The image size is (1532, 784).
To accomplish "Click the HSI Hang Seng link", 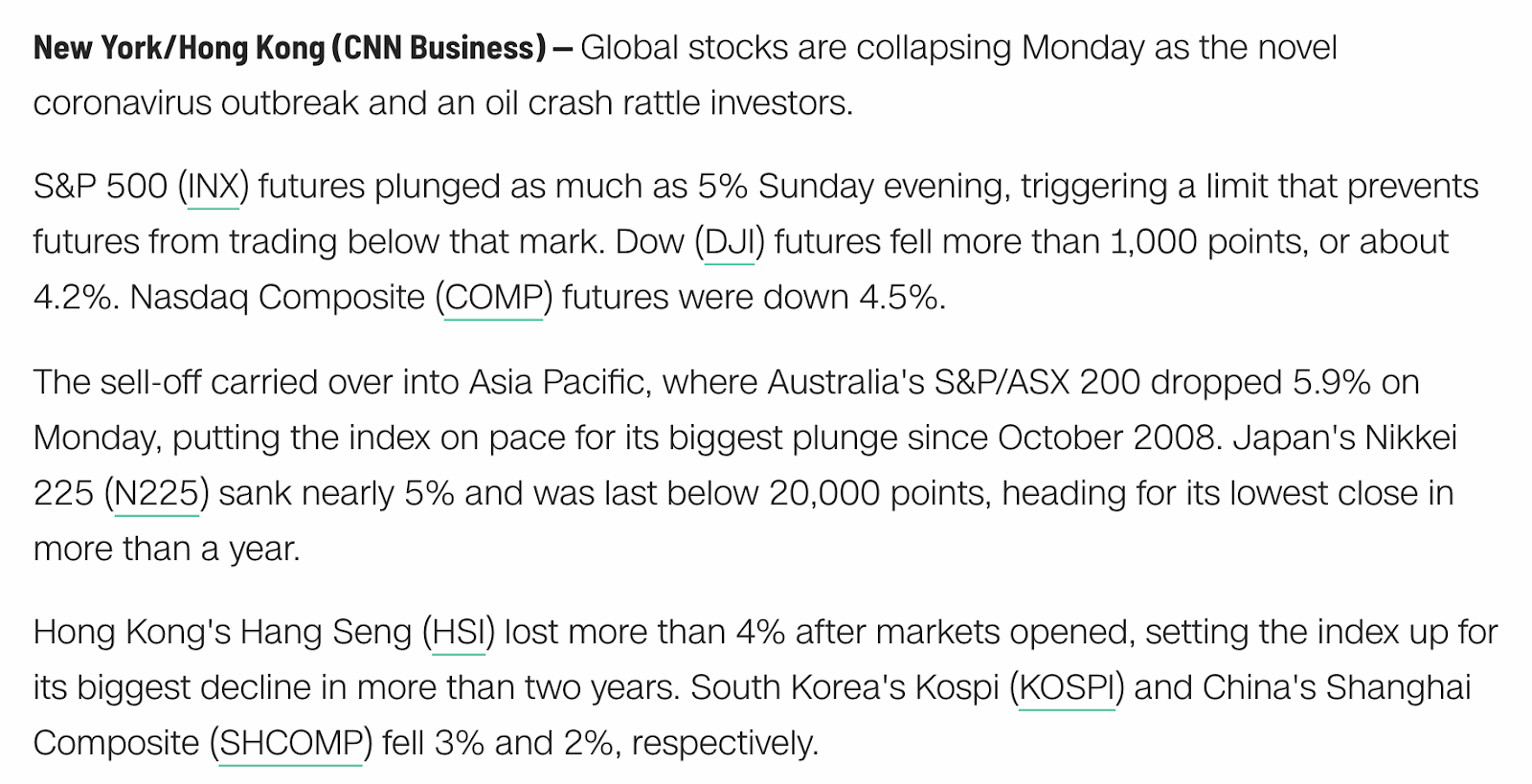I will (x=459, y=633).
